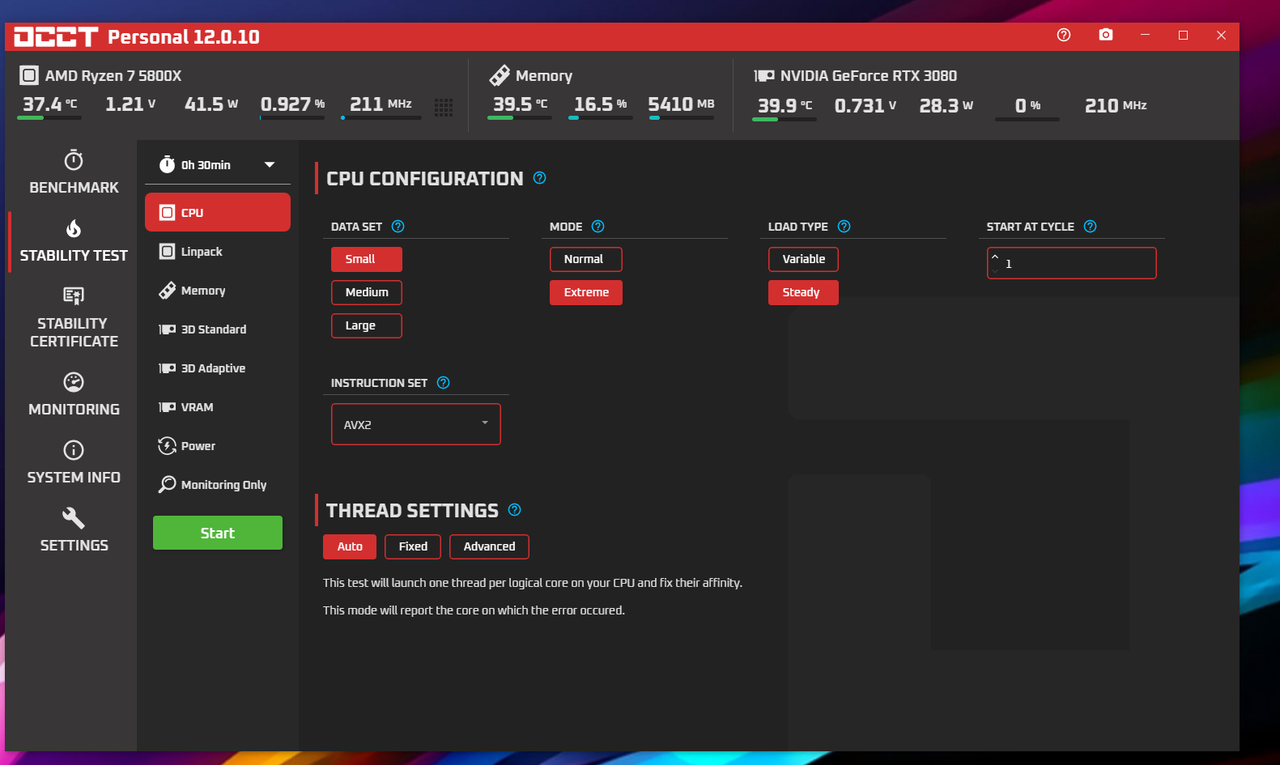Click the Memory stick icon in header
This screenshot has width=1280, height=765.
(x=500, y=76)
